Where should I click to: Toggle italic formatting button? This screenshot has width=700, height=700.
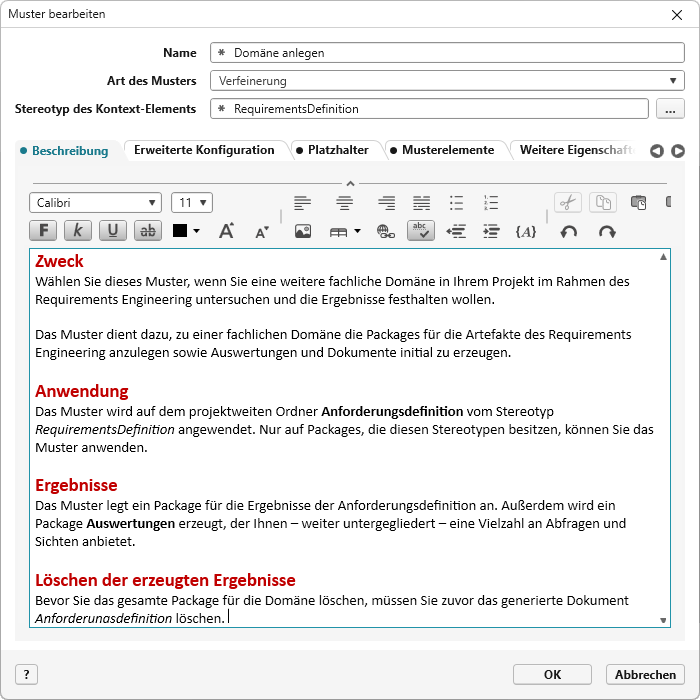point(78,230)
